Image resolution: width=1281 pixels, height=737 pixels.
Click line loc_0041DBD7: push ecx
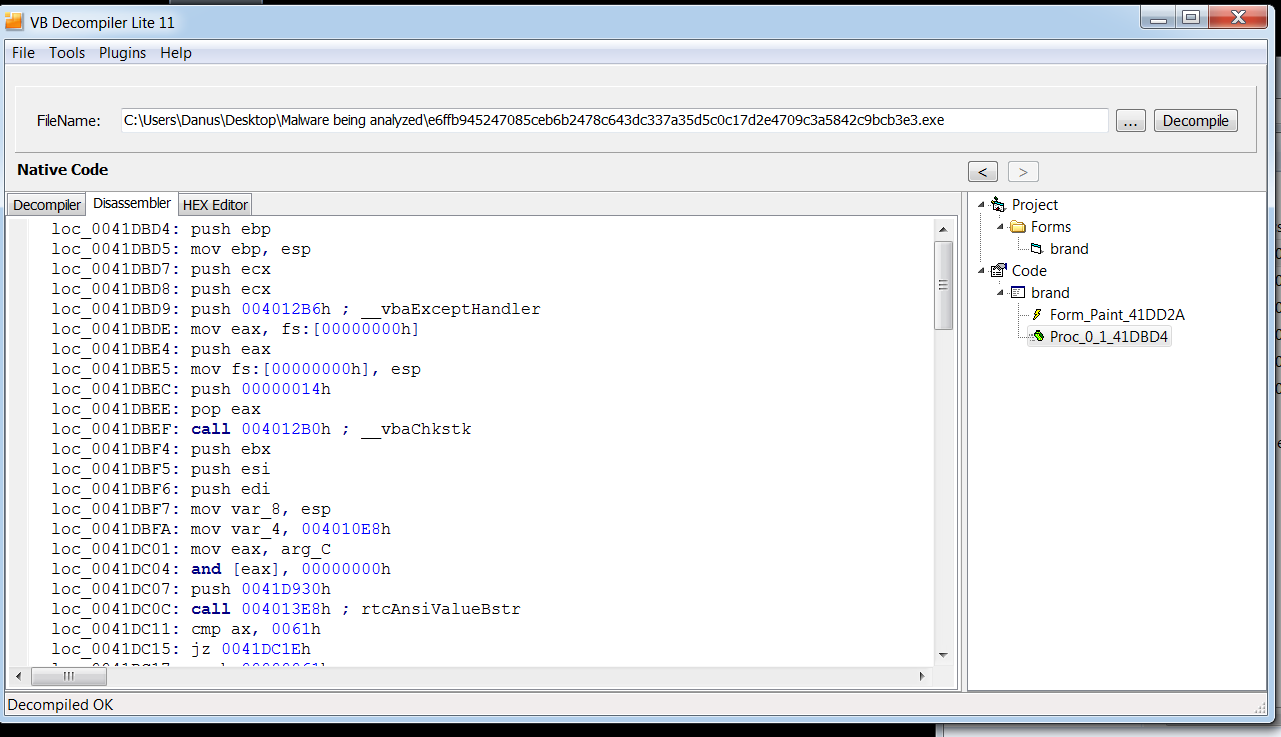(x=161, y=269)
